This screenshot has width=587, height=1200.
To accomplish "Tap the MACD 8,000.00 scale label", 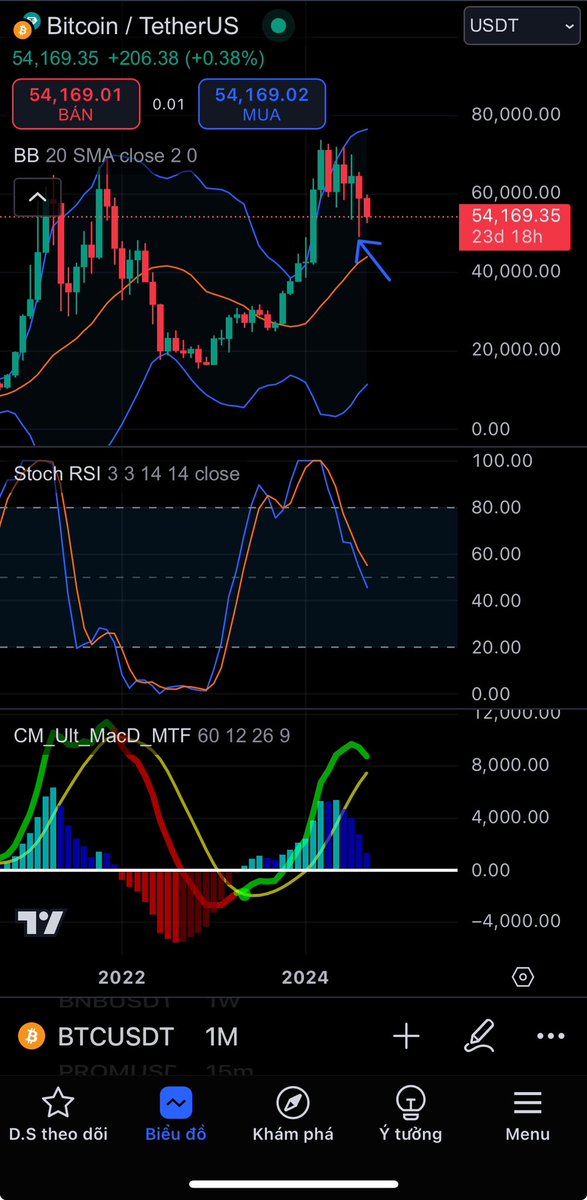I will [x=510, y=765].
